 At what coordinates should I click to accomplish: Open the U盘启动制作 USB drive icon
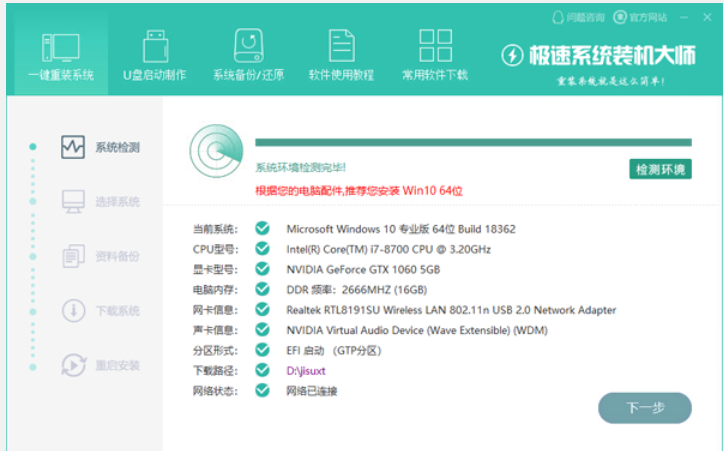click(154, 45)
